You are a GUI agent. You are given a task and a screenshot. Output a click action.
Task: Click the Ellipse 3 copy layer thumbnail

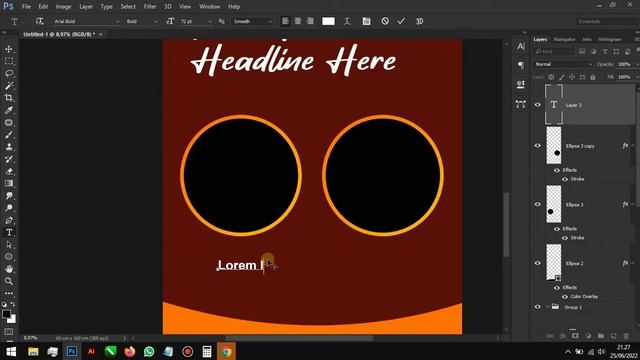554,146
